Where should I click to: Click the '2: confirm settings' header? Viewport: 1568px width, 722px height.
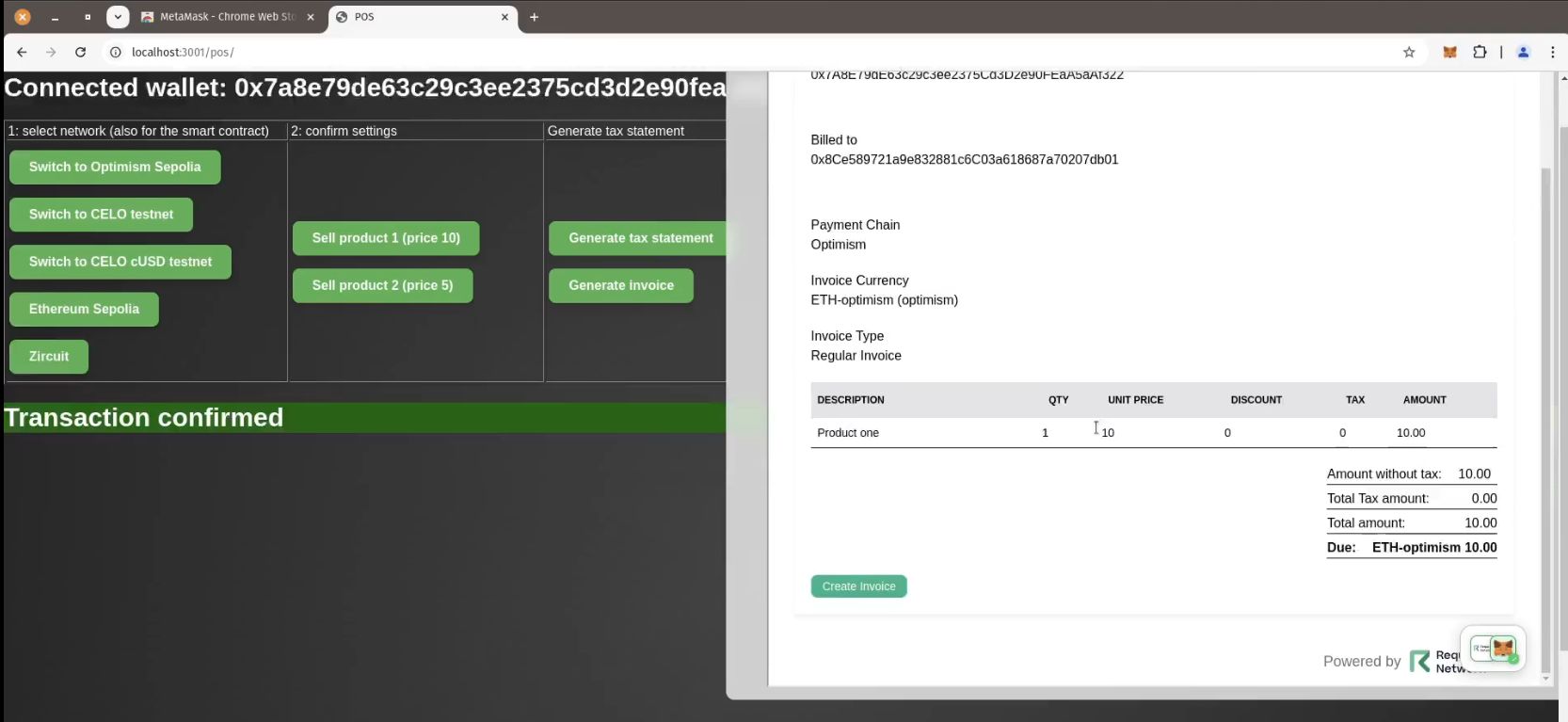pyautogui.click(x=344, y=131)
